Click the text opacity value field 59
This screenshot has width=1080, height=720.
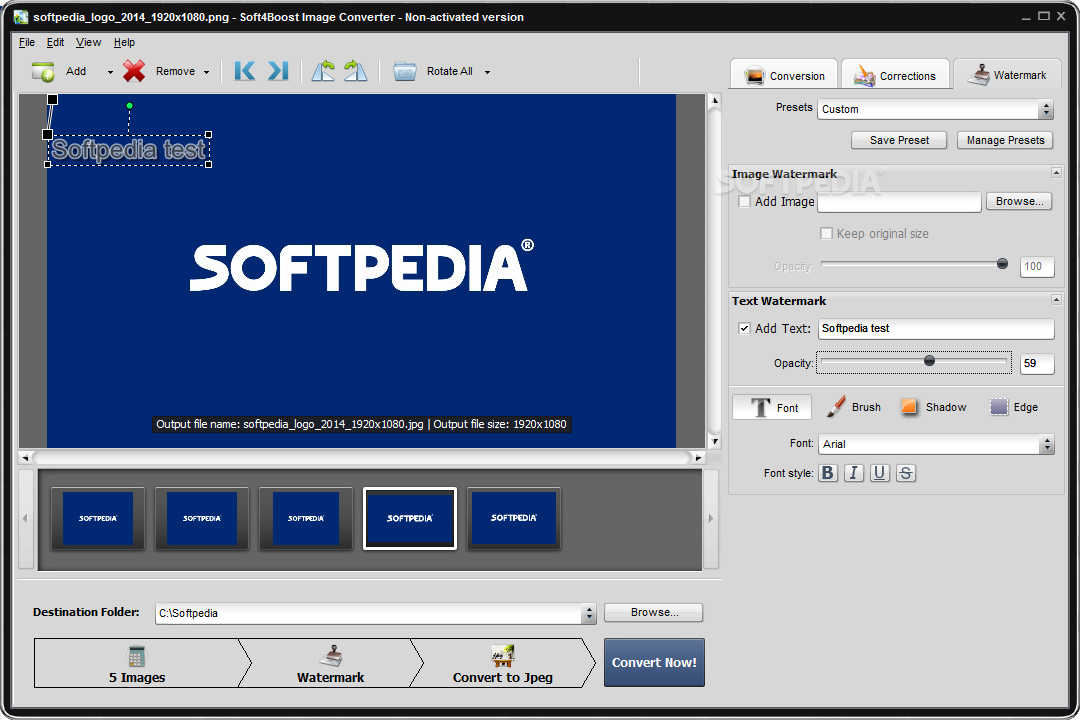coord(1037,363)
